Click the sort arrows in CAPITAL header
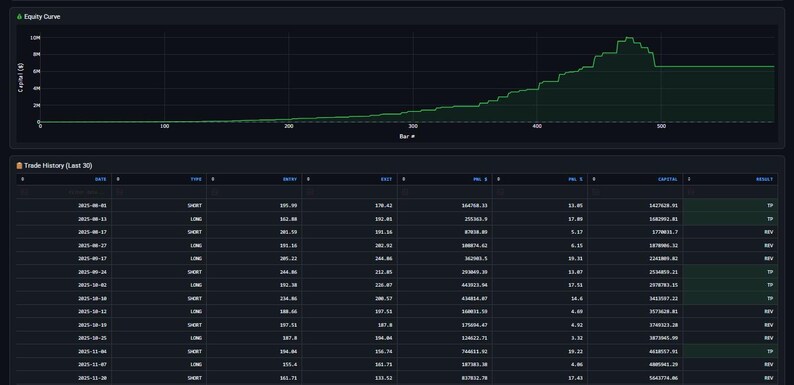The height and width of the screenshot is (385, 794). pyautogui.click(x=594, y=179)
